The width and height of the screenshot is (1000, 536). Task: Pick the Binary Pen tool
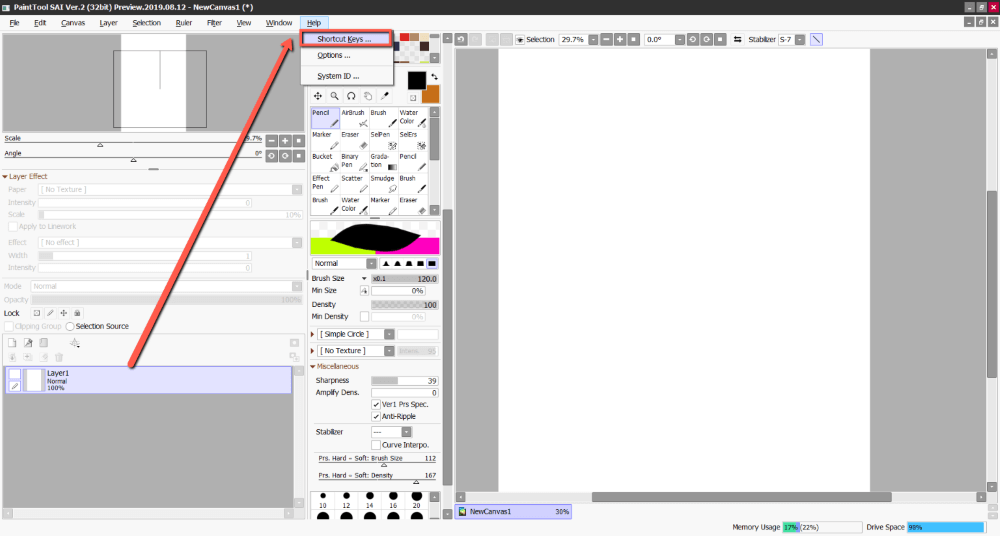tap(354, 161)
